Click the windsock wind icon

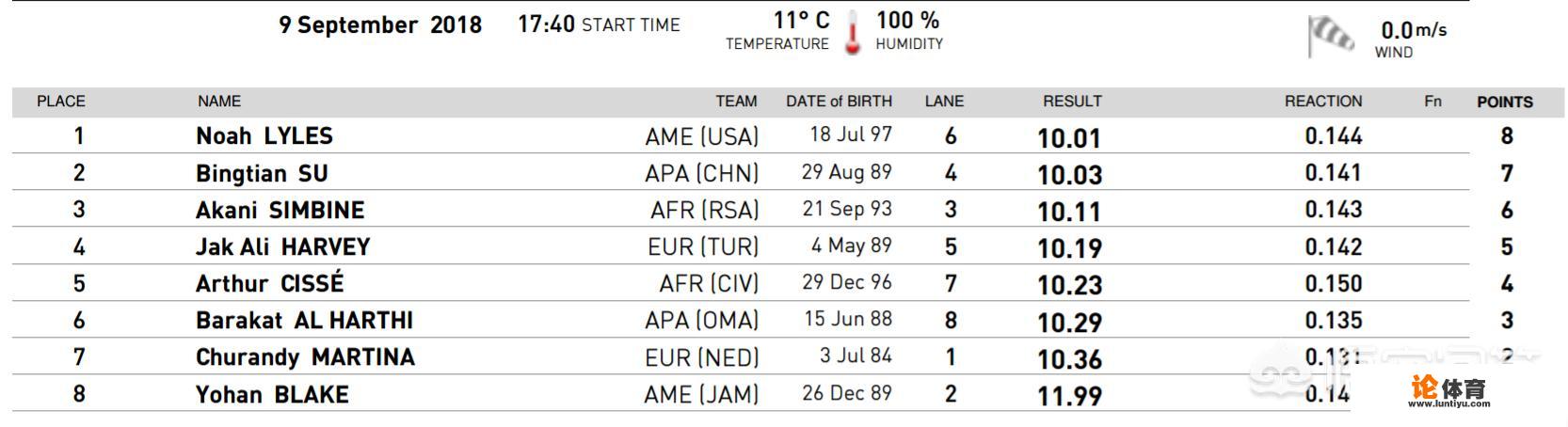(x=1331, y=37)
